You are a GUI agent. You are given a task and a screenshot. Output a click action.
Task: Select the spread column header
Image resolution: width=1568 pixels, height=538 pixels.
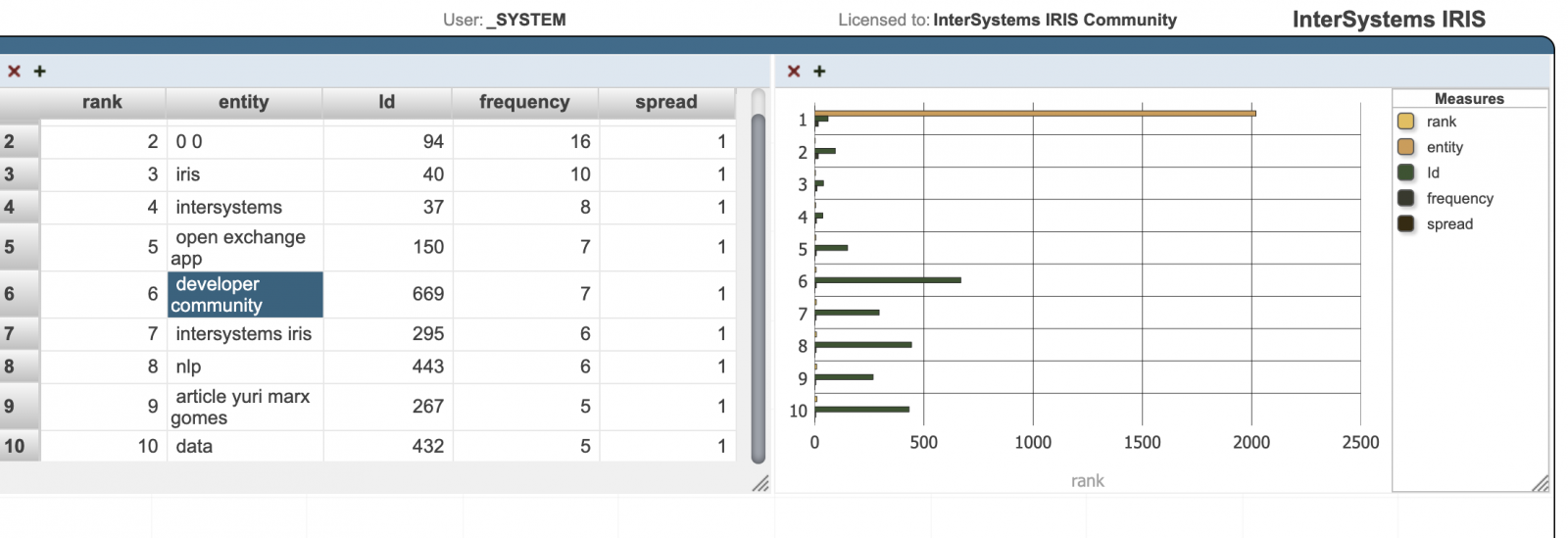pyautogui.click(x=666, y=102)
